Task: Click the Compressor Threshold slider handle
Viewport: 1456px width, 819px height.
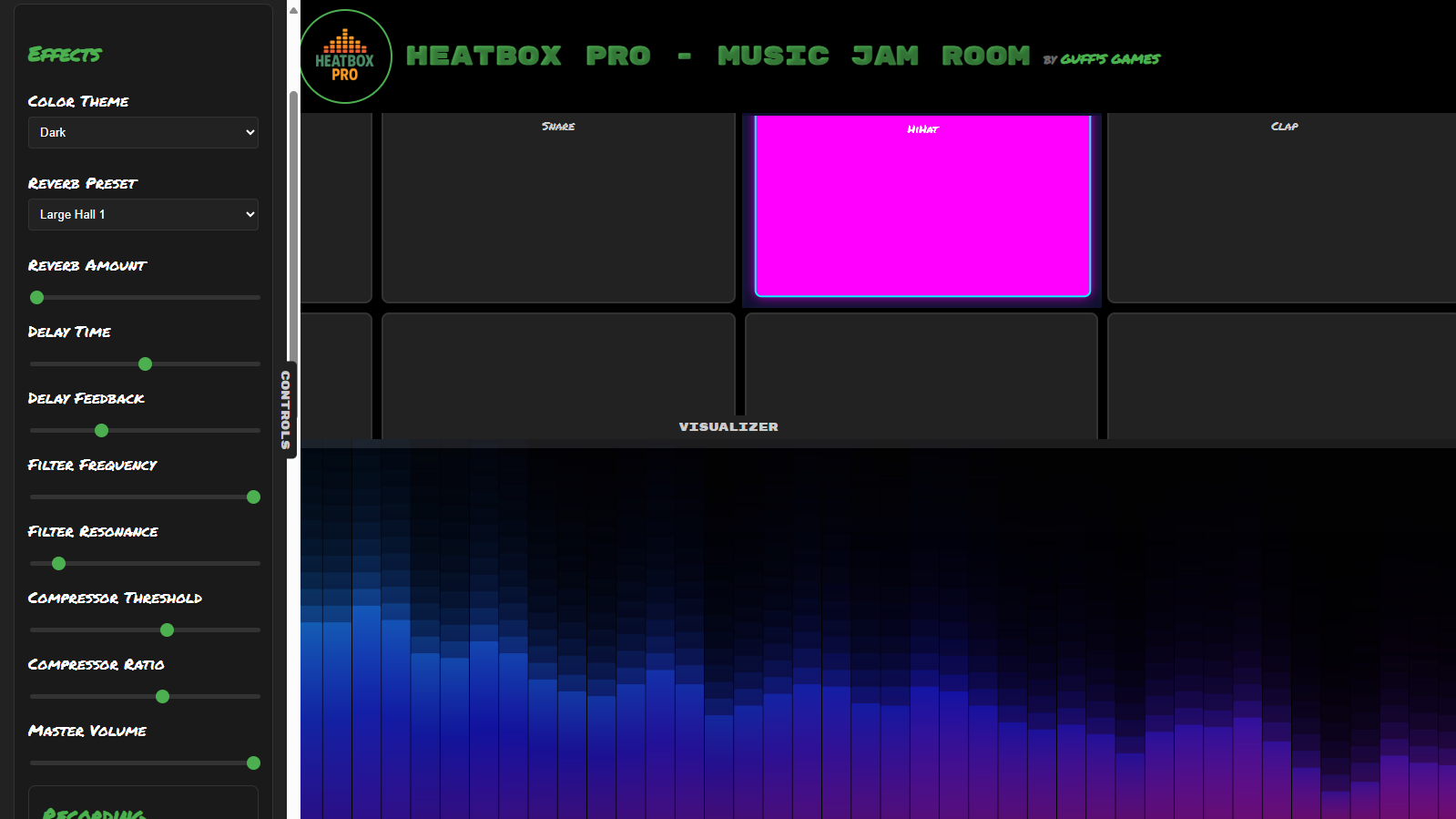Action: coord(167,630)
